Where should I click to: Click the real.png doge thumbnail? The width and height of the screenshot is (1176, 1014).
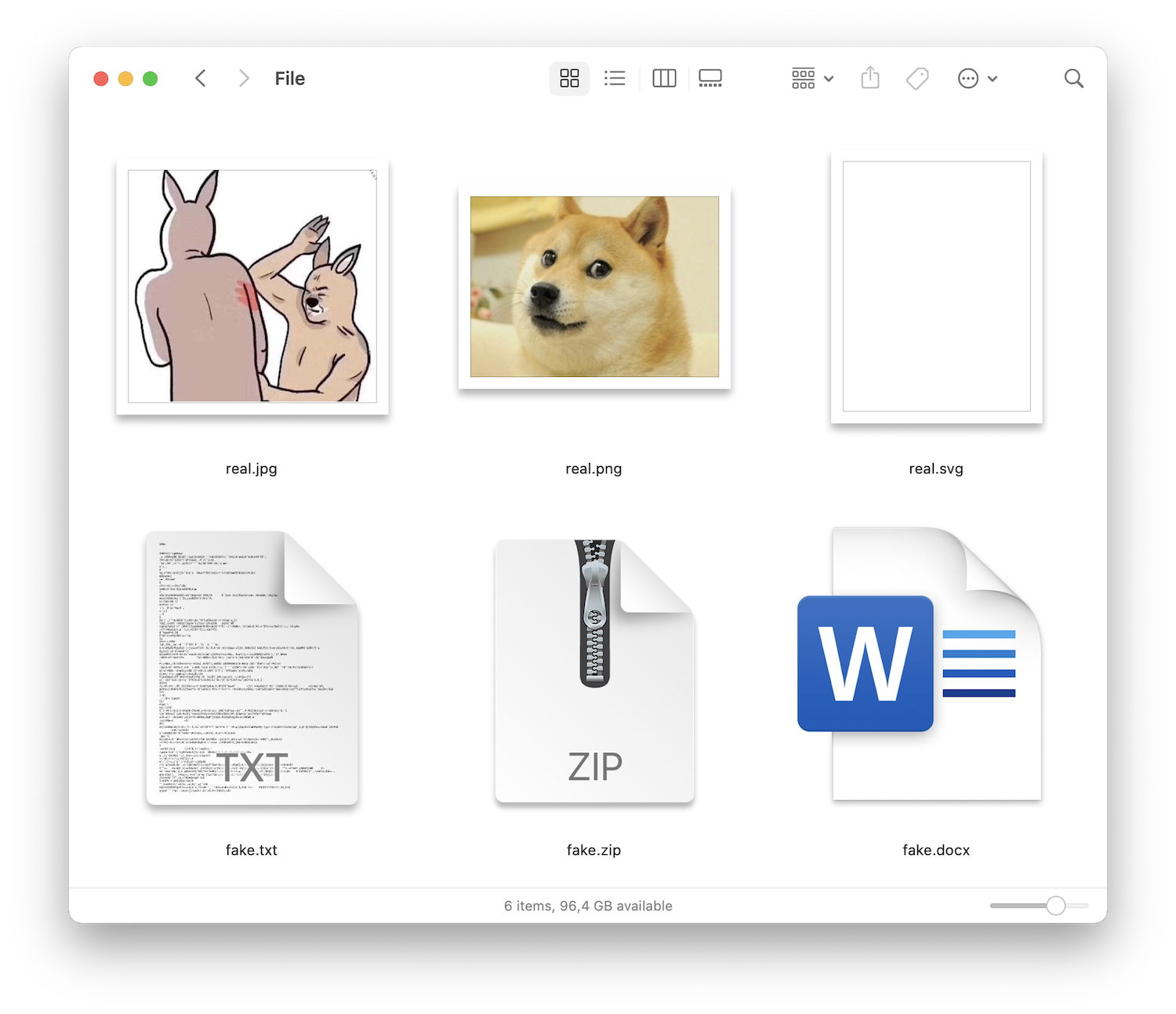(x=593, y=288)
